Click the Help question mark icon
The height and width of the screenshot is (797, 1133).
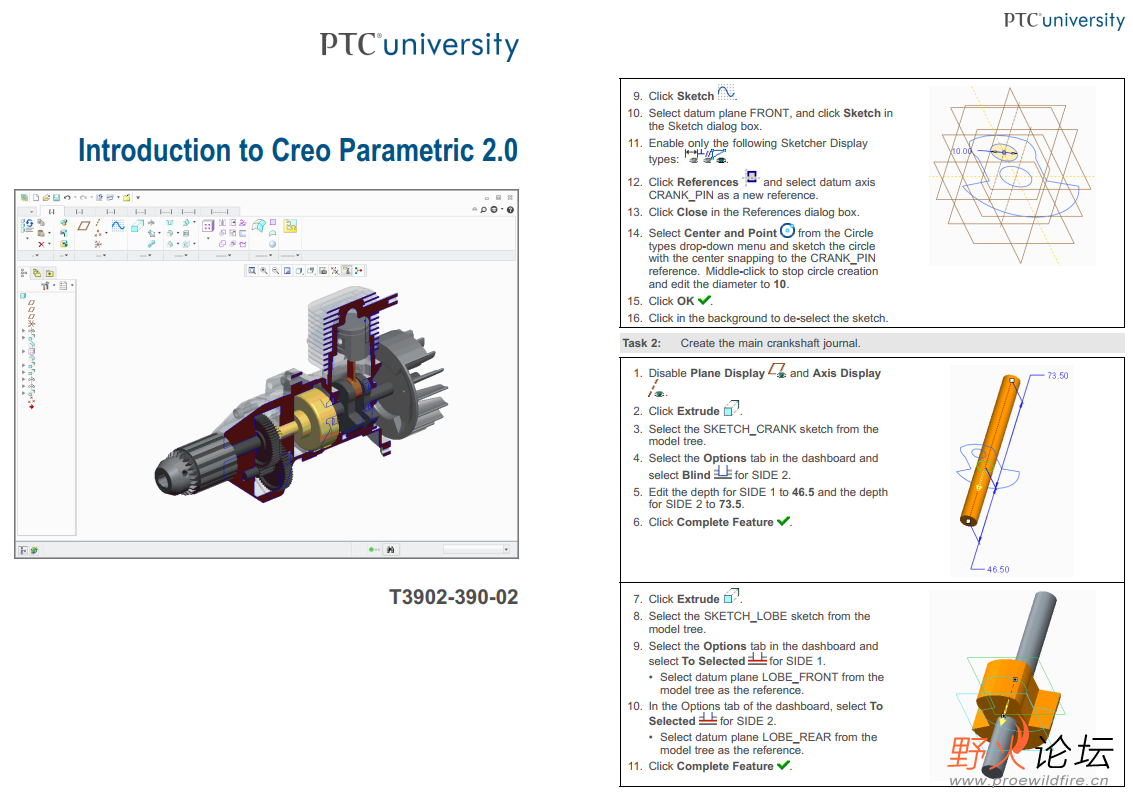[x=510, y=210]
